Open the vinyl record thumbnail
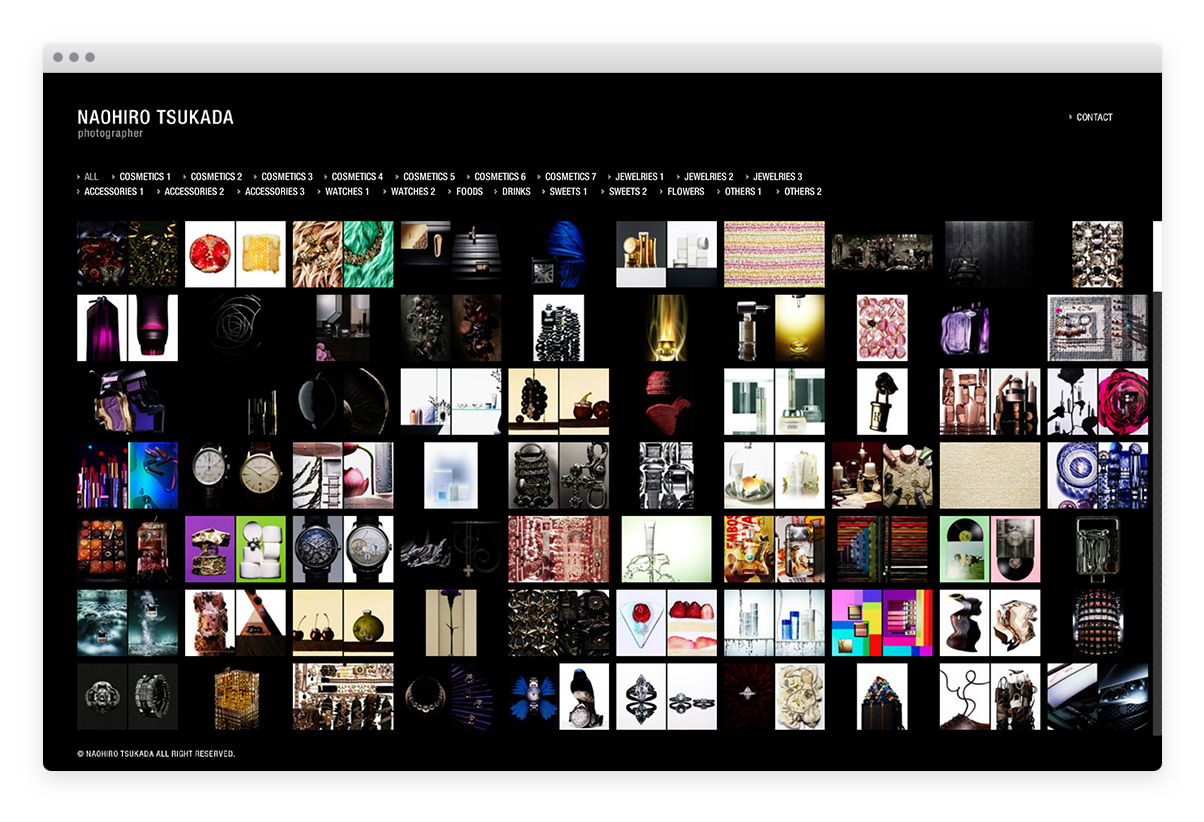Image resolution: width=1204 pixels, height=822 pixels. point(990,549)
